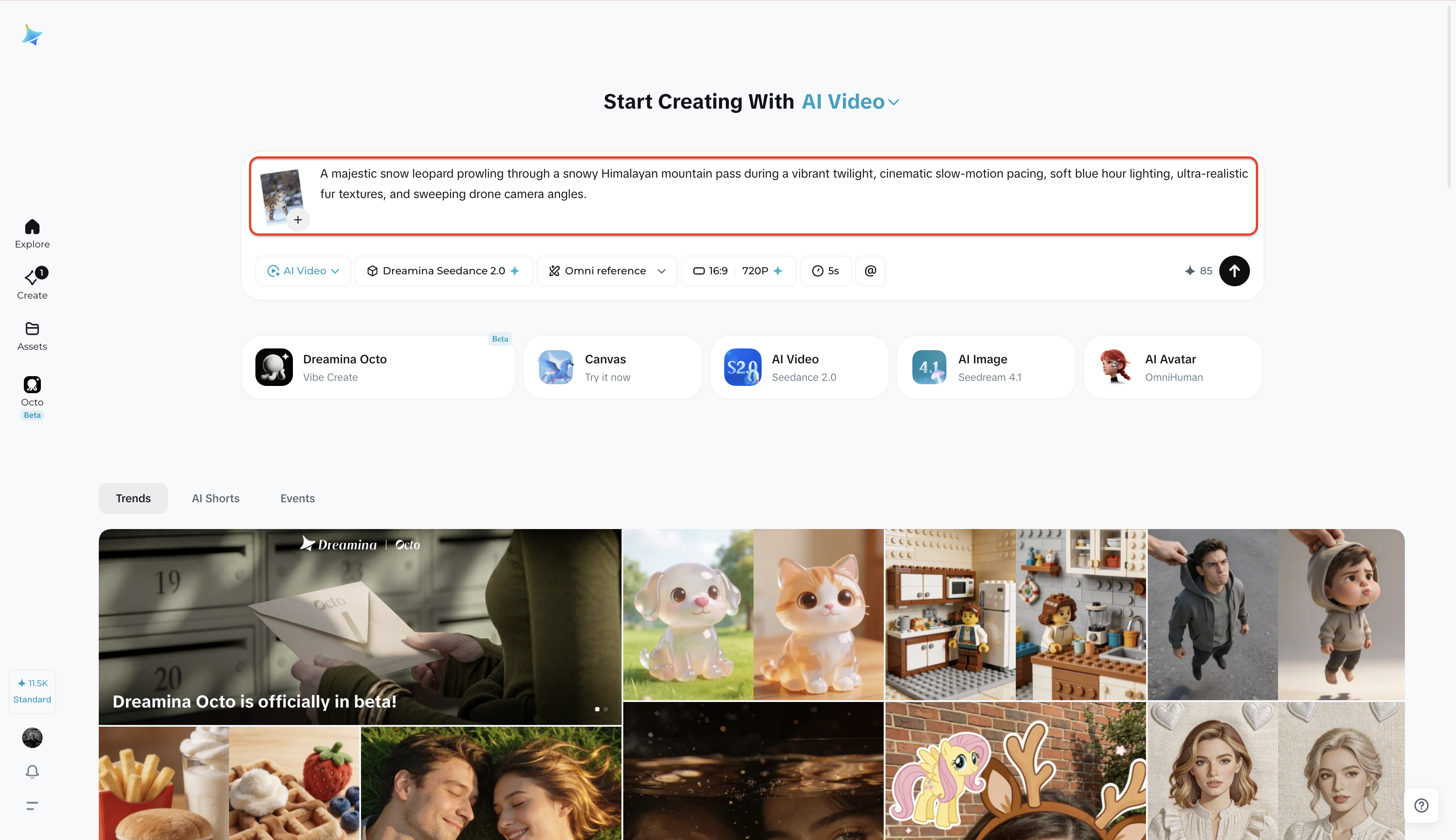This screenshot has width=1456, height=840.
Task: Select the Trends tab
Action: click(133, 498)
